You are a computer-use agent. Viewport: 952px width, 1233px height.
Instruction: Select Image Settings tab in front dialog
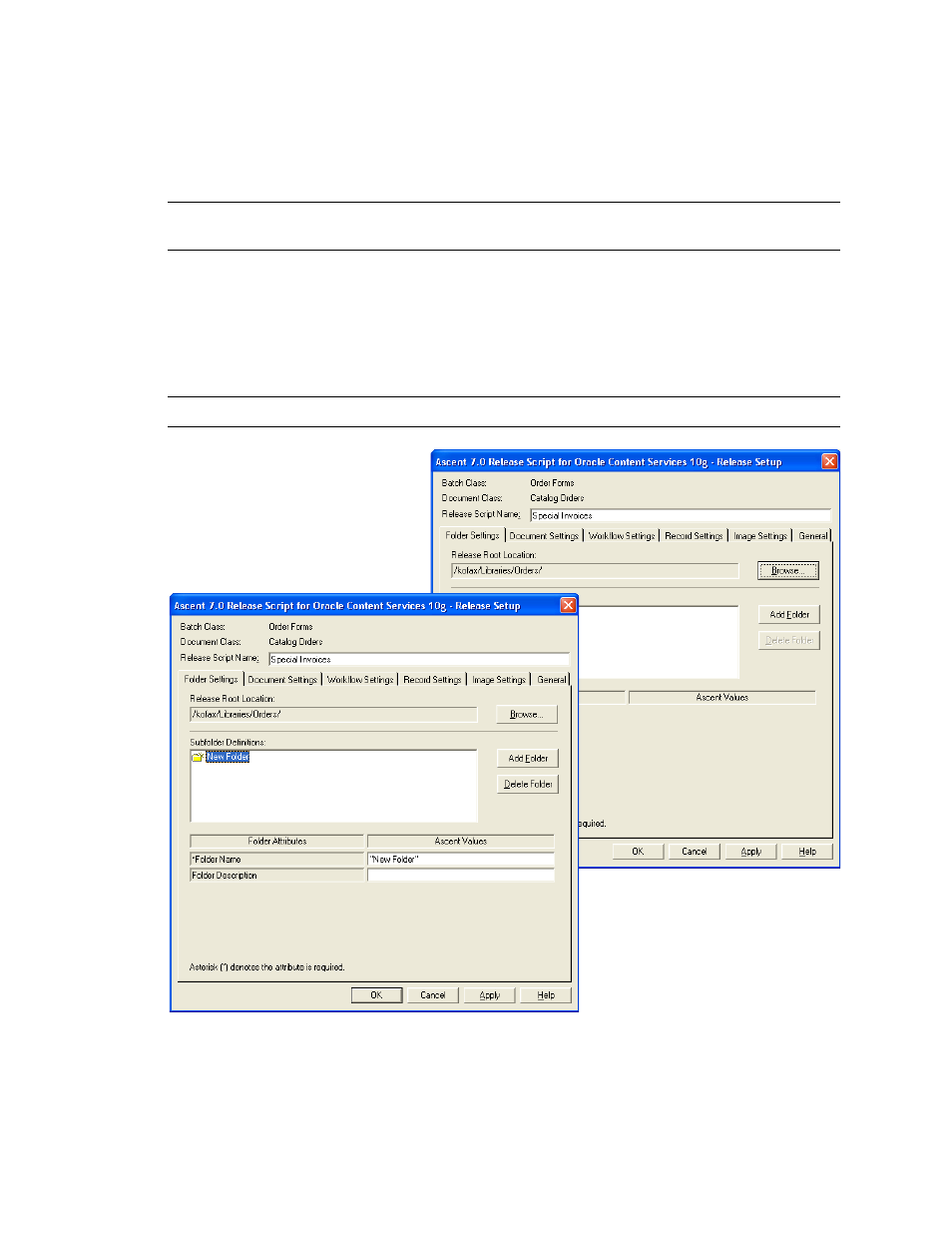coord(498,680)
